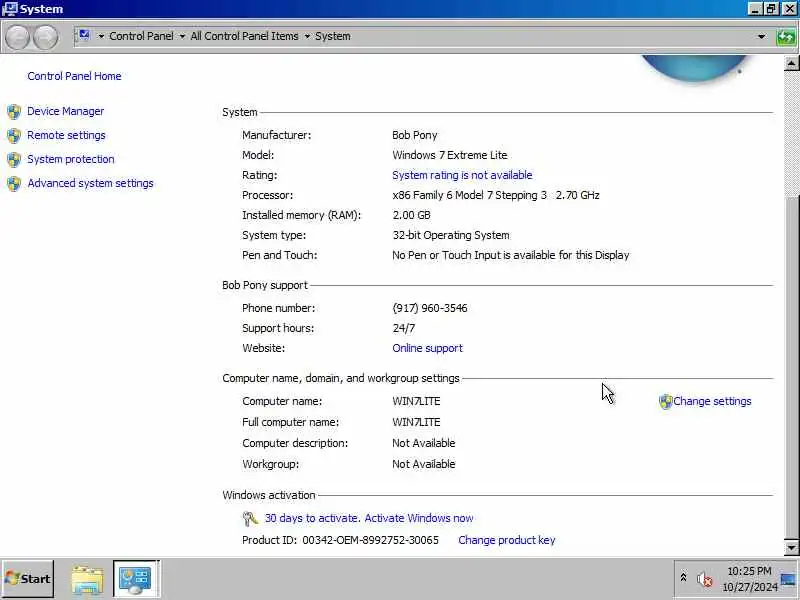Open the file explorer folder taskbar icon
Screen dimensions: 800x600
point(87,580)
